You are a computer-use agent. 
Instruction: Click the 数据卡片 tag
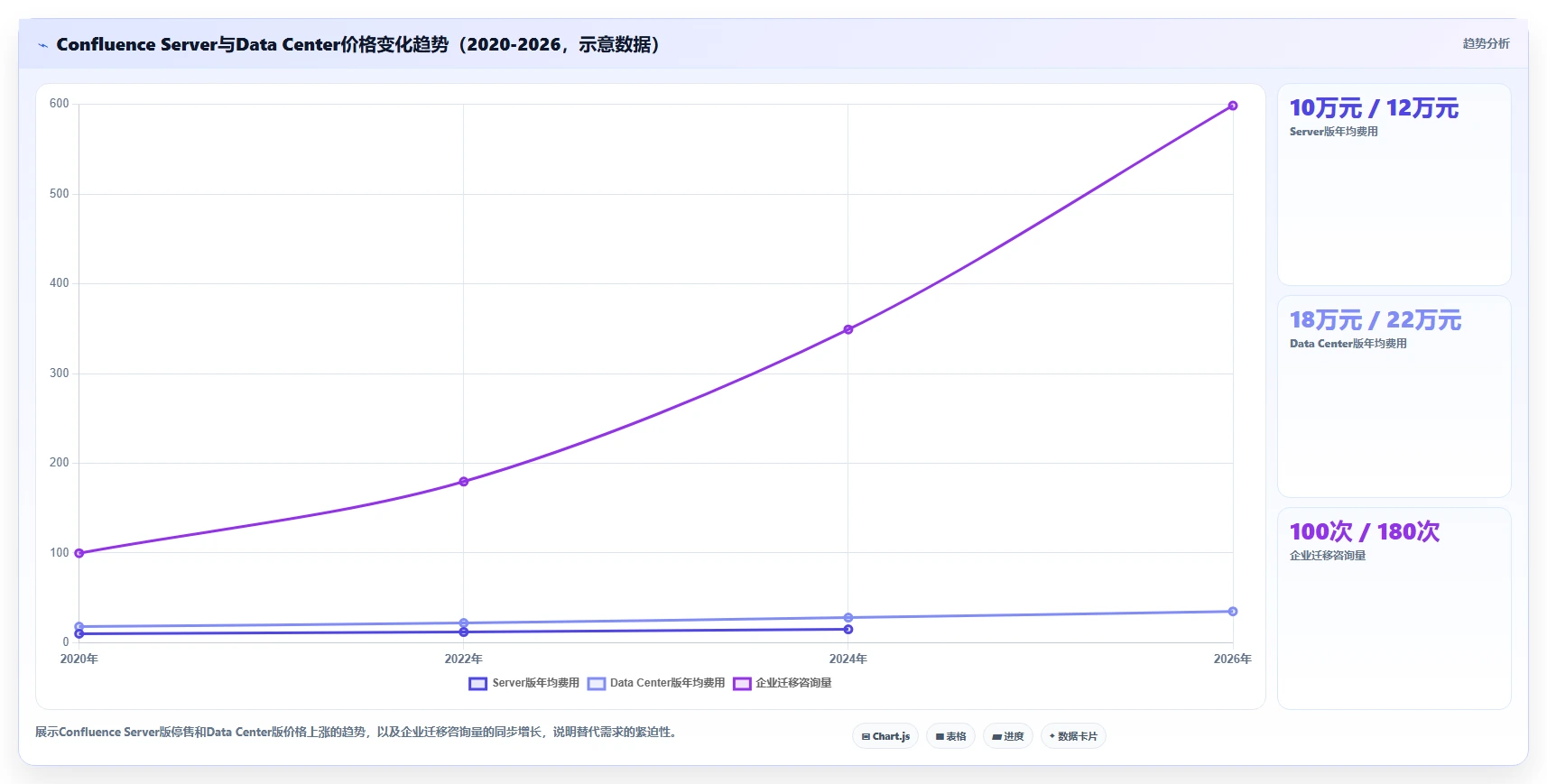coord(1073,736)
